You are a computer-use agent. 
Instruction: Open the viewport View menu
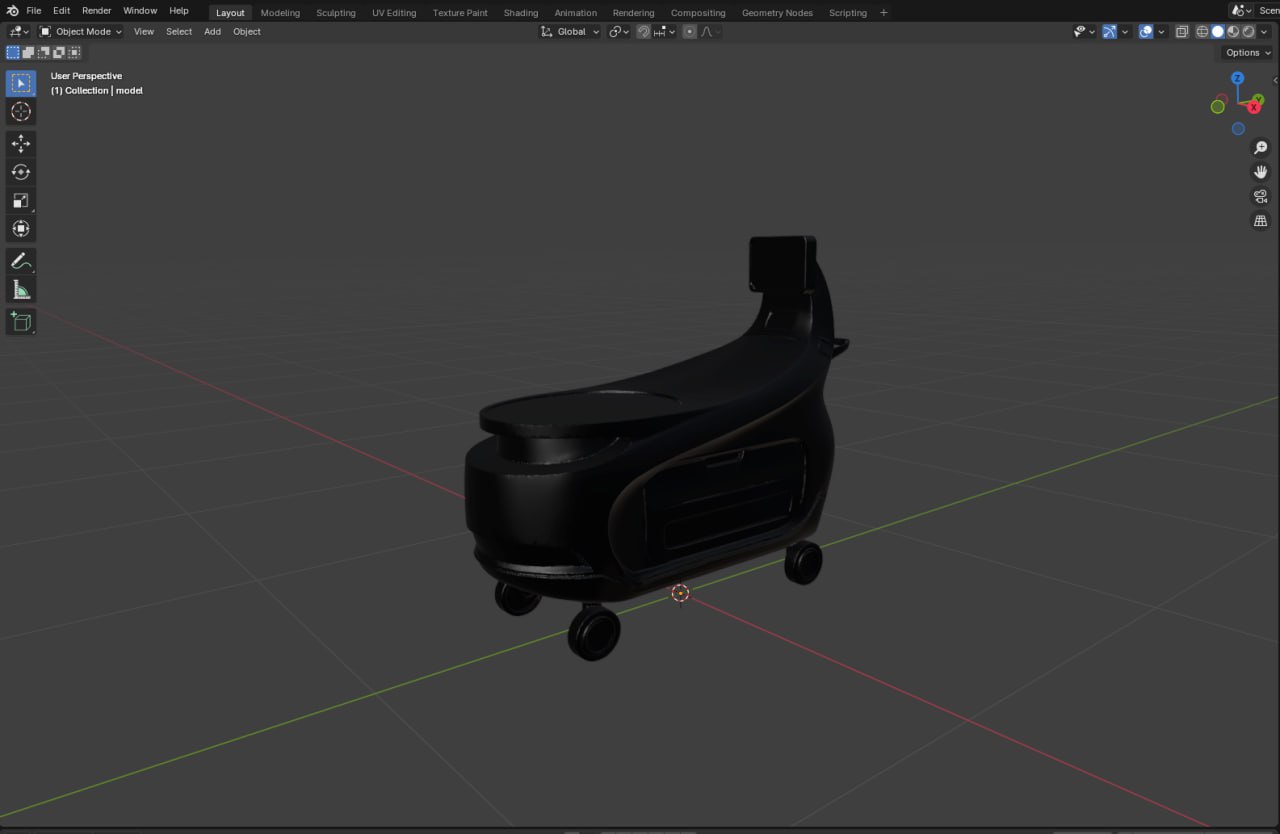click(144, 31)
